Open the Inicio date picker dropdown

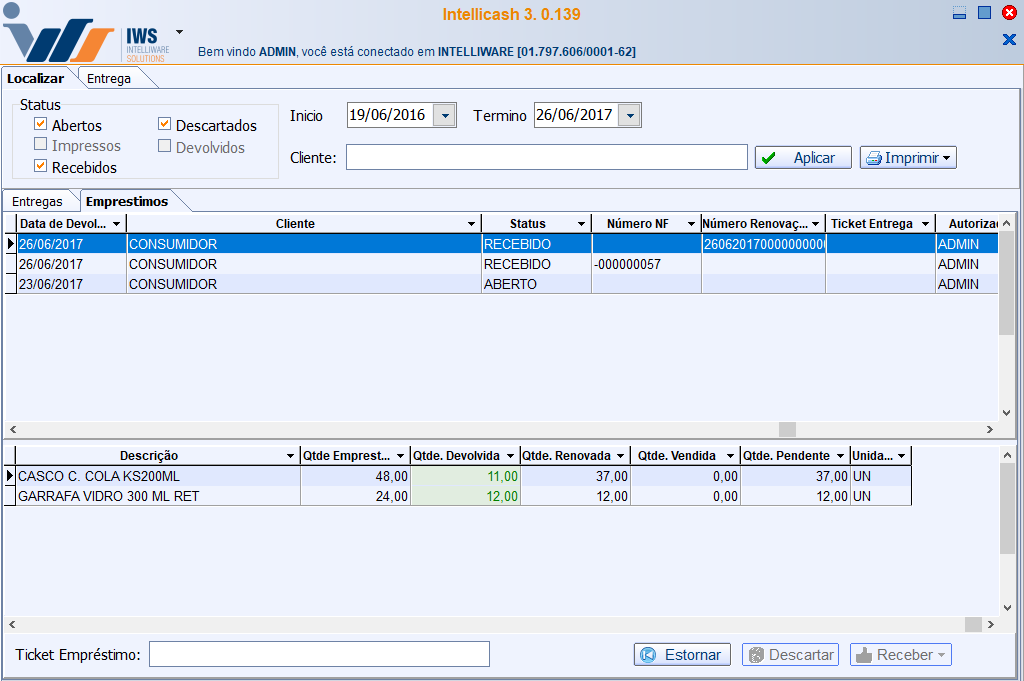tap(445, 115)
